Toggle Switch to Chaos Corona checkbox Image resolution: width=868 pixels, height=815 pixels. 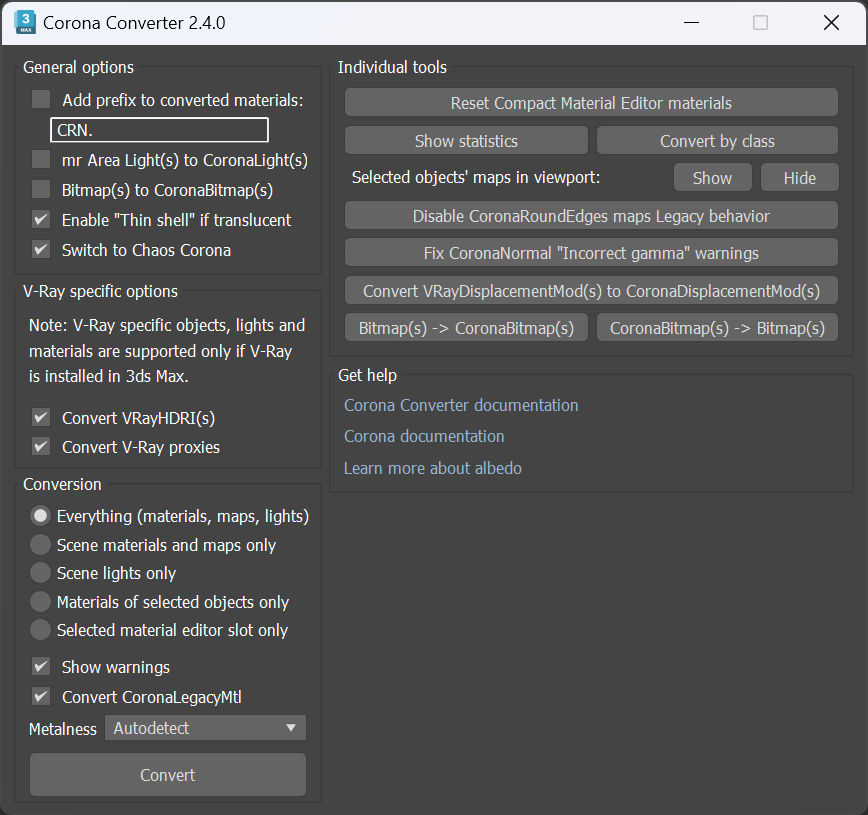coord(41,249)
